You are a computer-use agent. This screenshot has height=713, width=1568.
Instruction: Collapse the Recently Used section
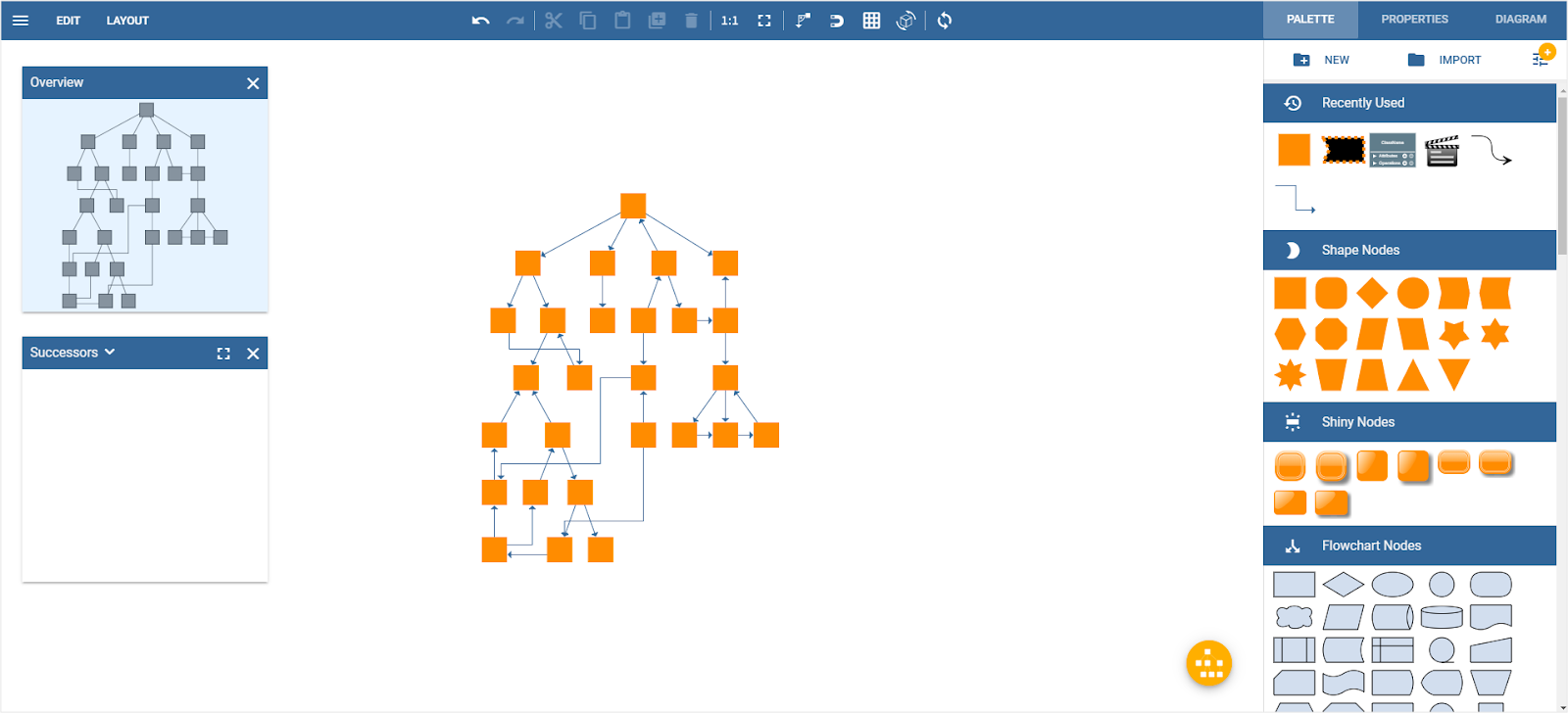coord(1409,103)
